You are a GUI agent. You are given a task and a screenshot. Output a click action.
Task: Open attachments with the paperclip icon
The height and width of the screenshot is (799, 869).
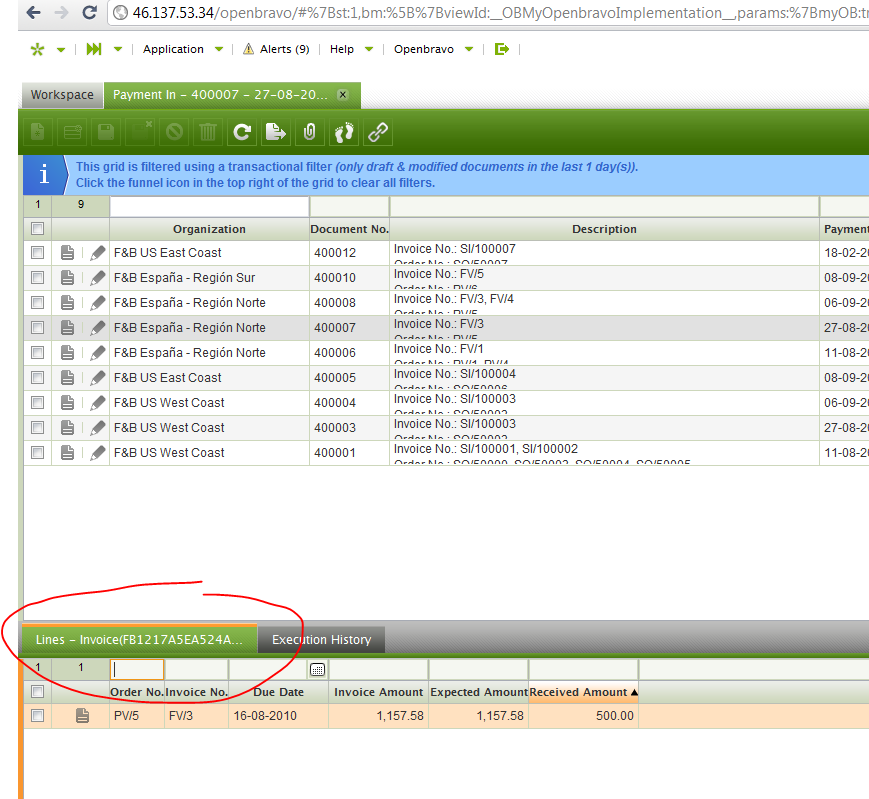click(309, 131)
